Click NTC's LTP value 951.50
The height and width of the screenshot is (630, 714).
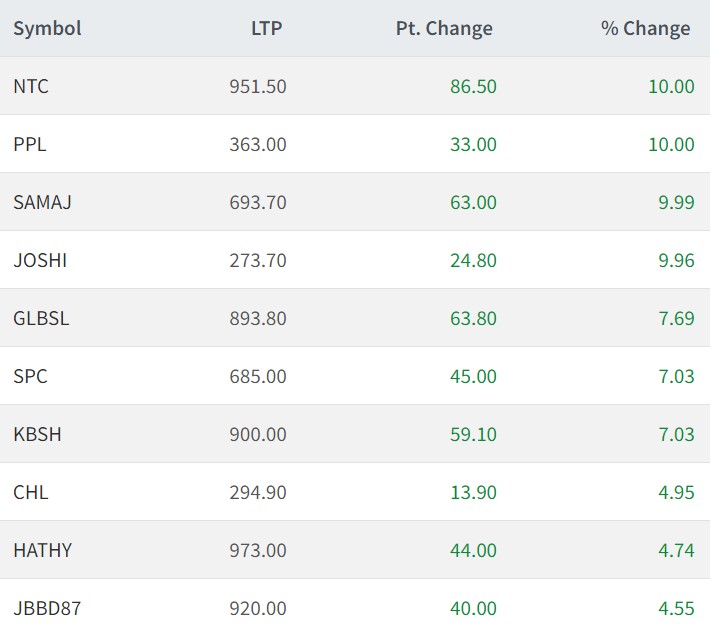(x=257, y=87)
